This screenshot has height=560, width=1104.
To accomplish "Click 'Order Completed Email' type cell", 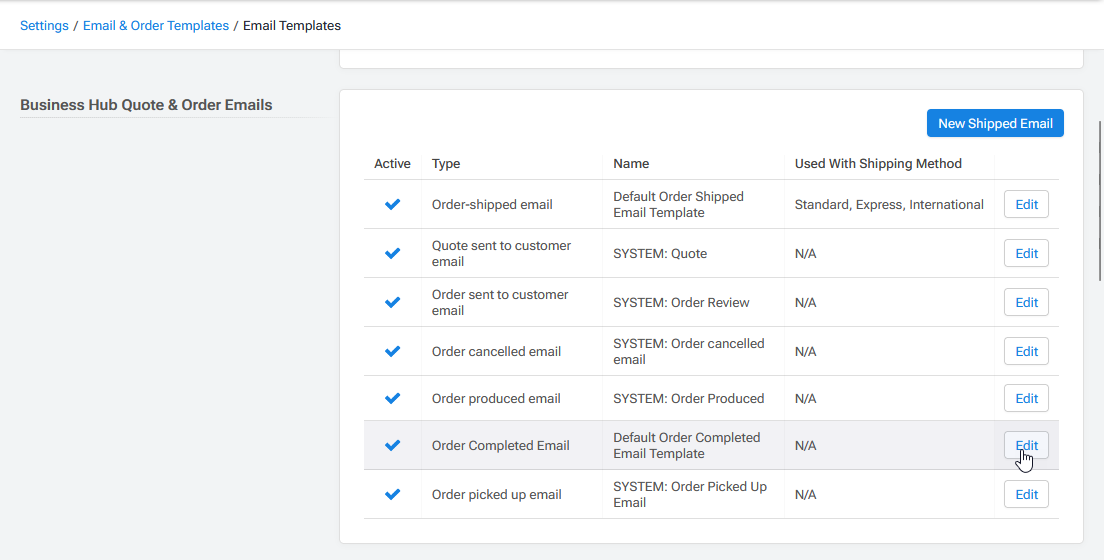I will (512, 445).
